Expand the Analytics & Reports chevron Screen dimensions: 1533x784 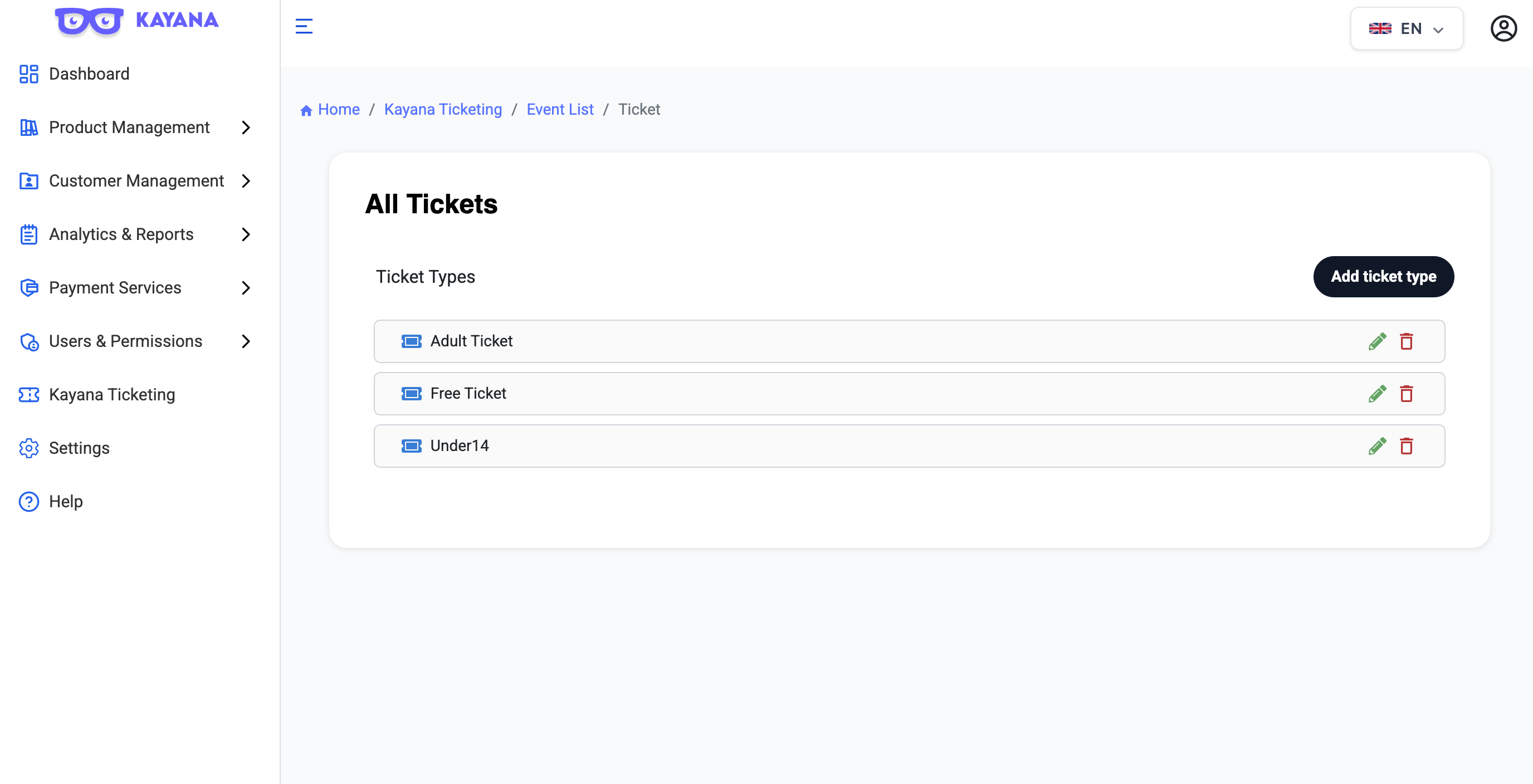pos(246,234)
